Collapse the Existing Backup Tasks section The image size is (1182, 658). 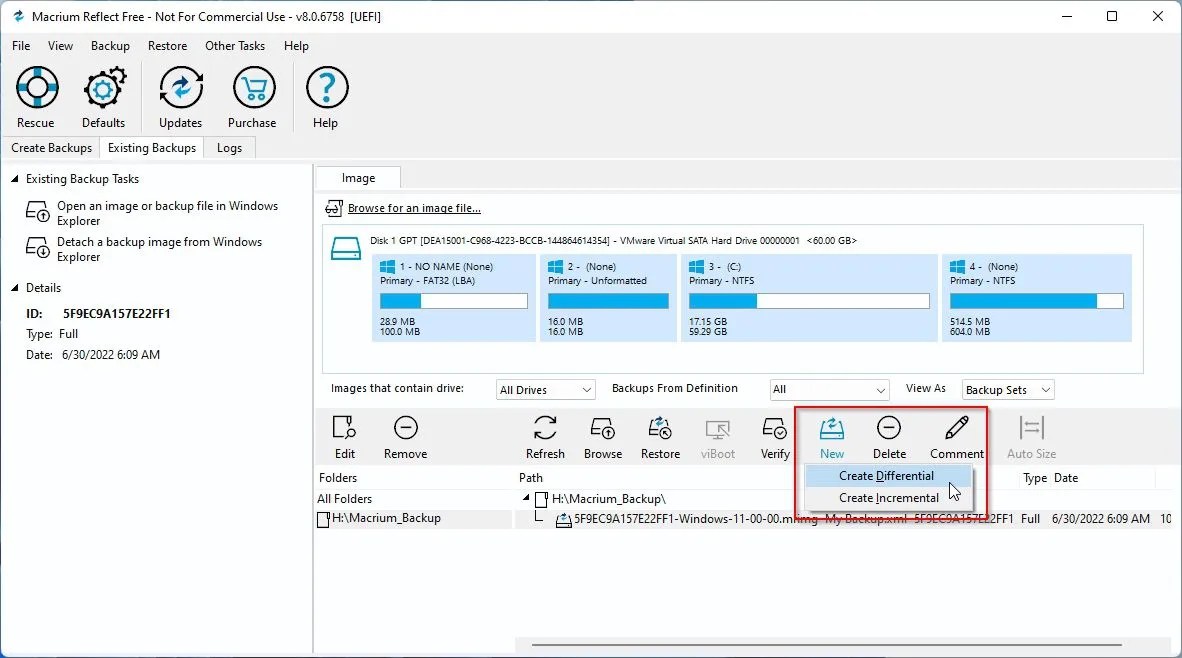(12, 178)
